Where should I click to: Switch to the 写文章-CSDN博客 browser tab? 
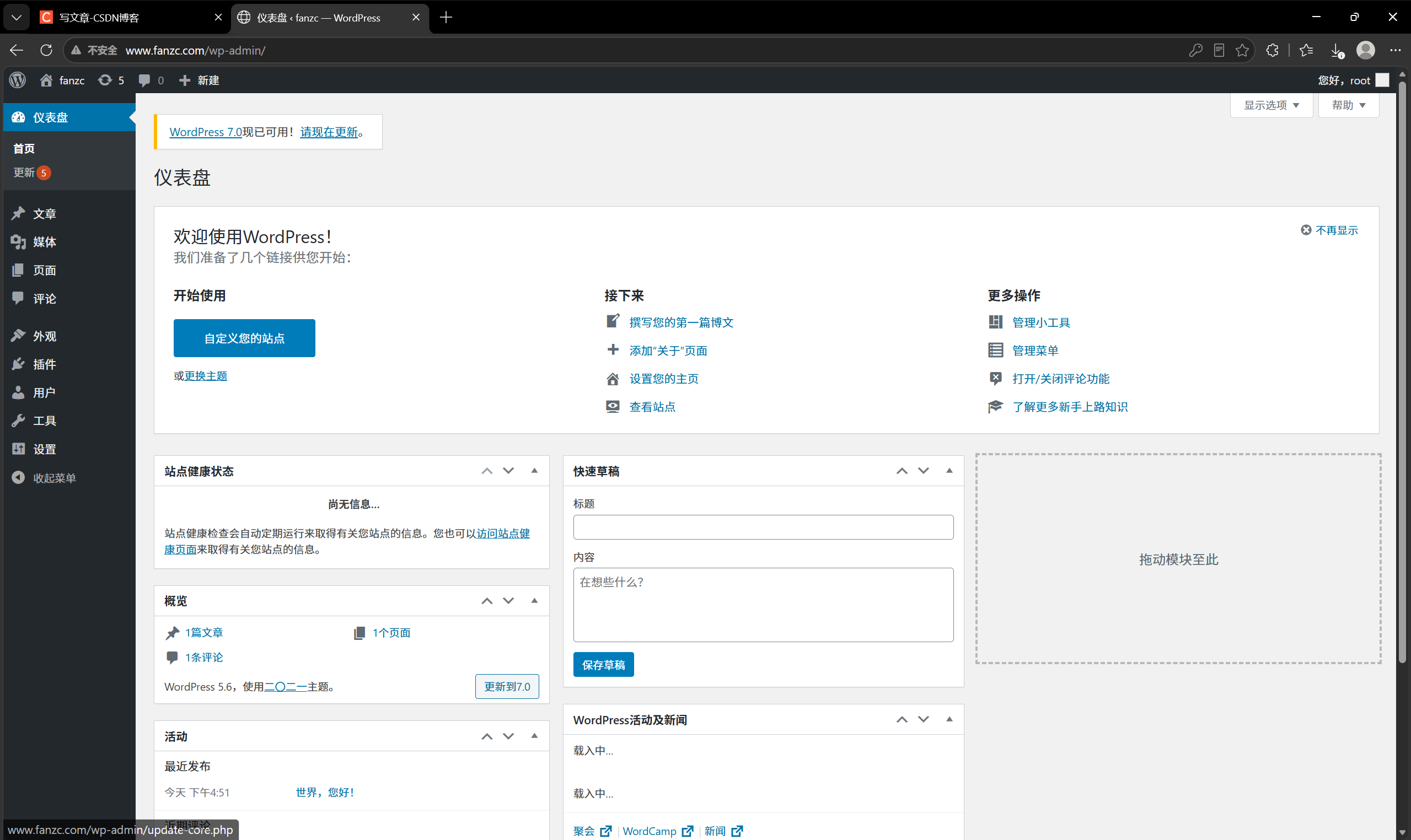pyautogui.click(x=131, y=18)
